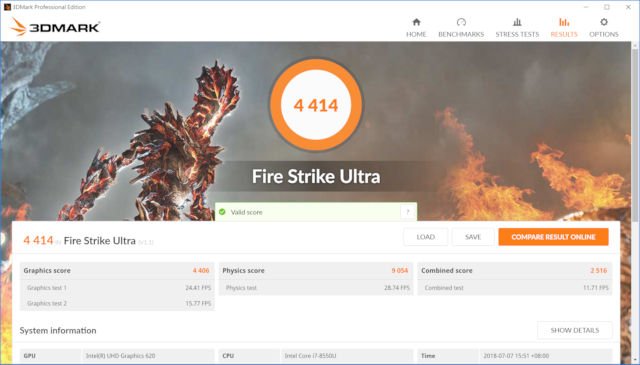The image size is (640, 365).
Task: Switch to the Benchmarks tab label
Action: (x=461, y=34)
